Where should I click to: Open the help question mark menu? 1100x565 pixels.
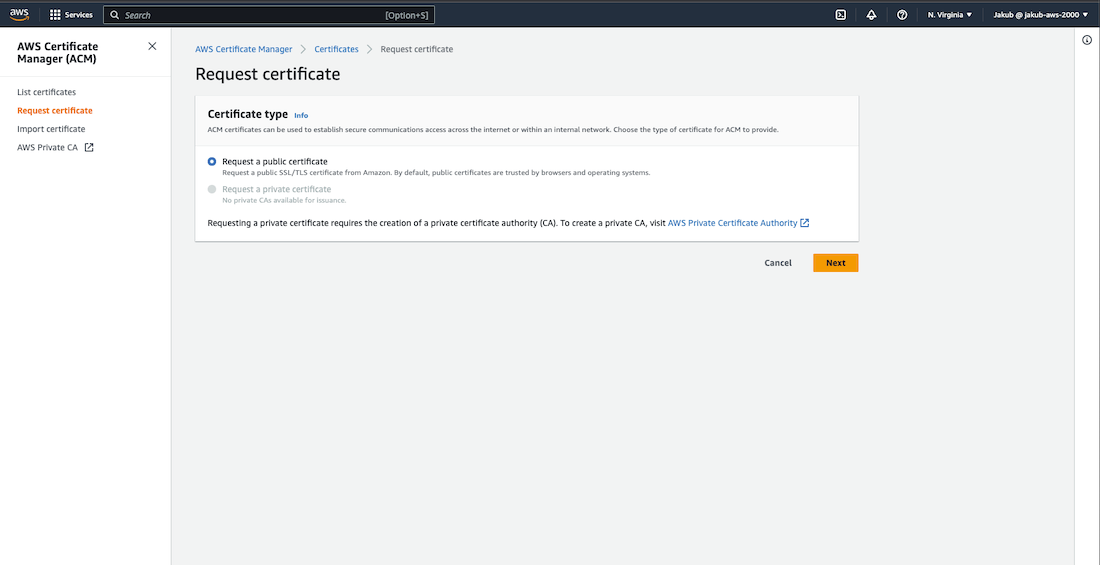click(x=902, y=15)
